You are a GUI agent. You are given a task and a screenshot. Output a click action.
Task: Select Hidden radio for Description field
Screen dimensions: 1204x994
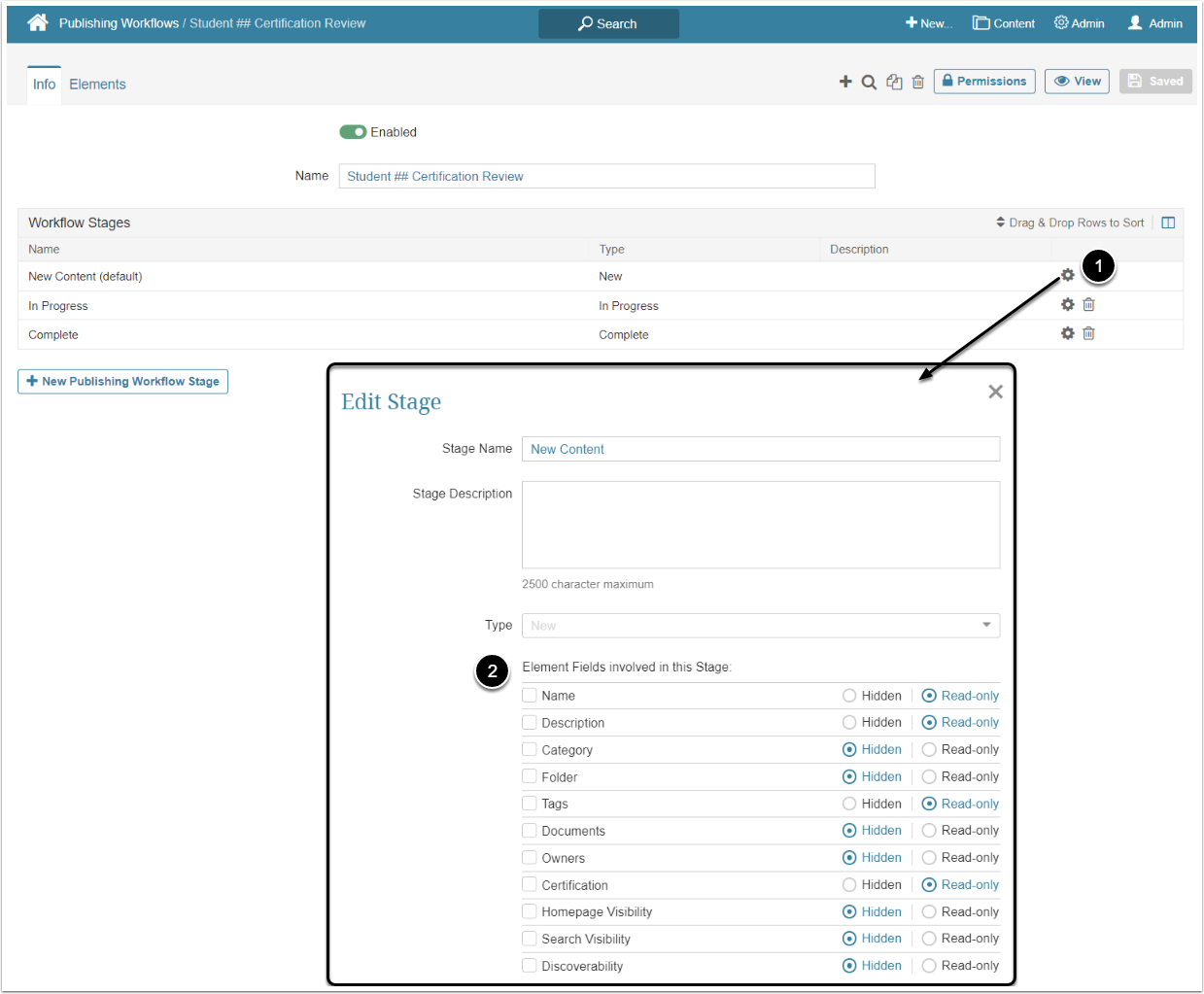[x=849, y=723]
